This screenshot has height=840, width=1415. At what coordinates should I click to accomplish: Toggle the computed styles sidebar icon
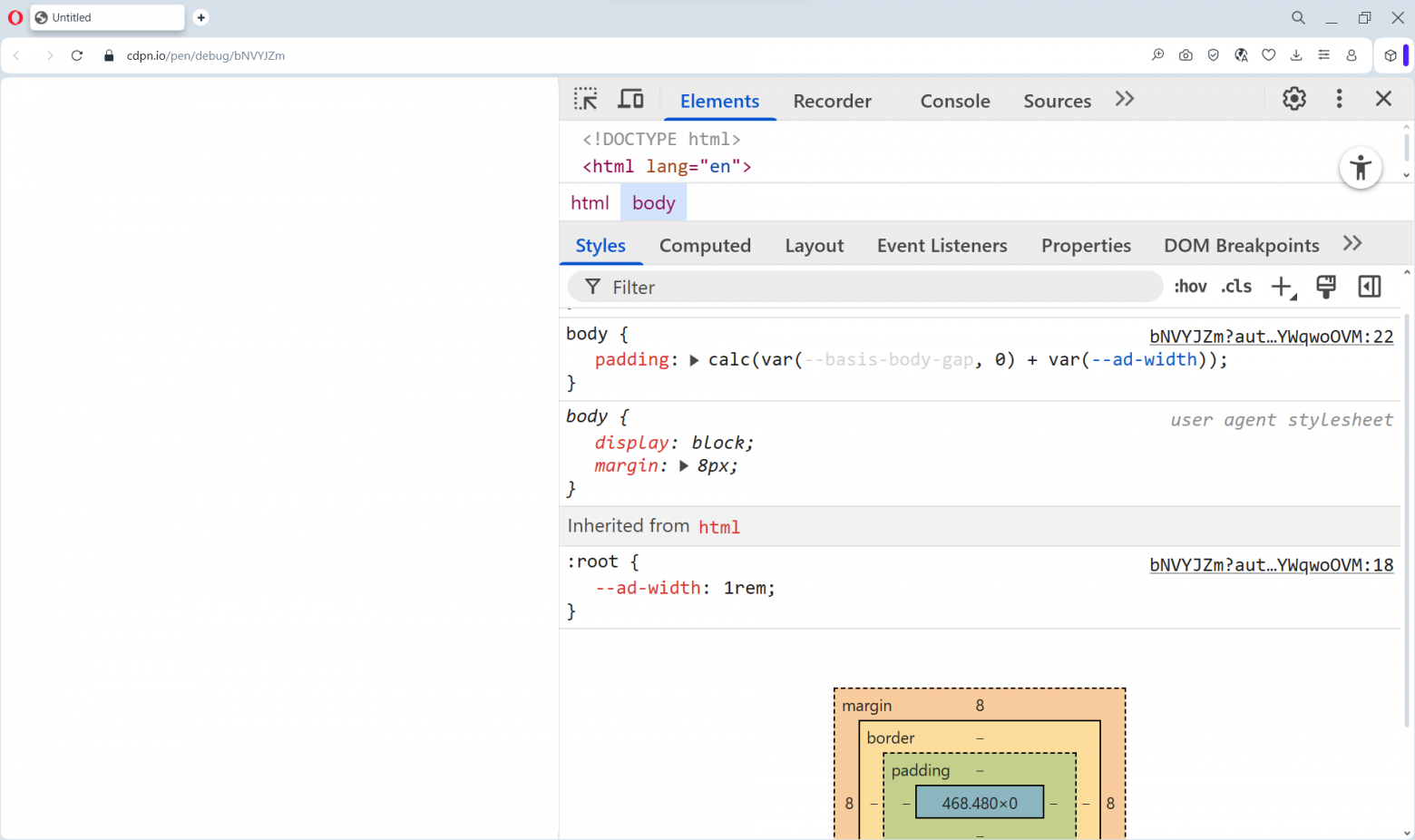click(x=1369, y=287)
